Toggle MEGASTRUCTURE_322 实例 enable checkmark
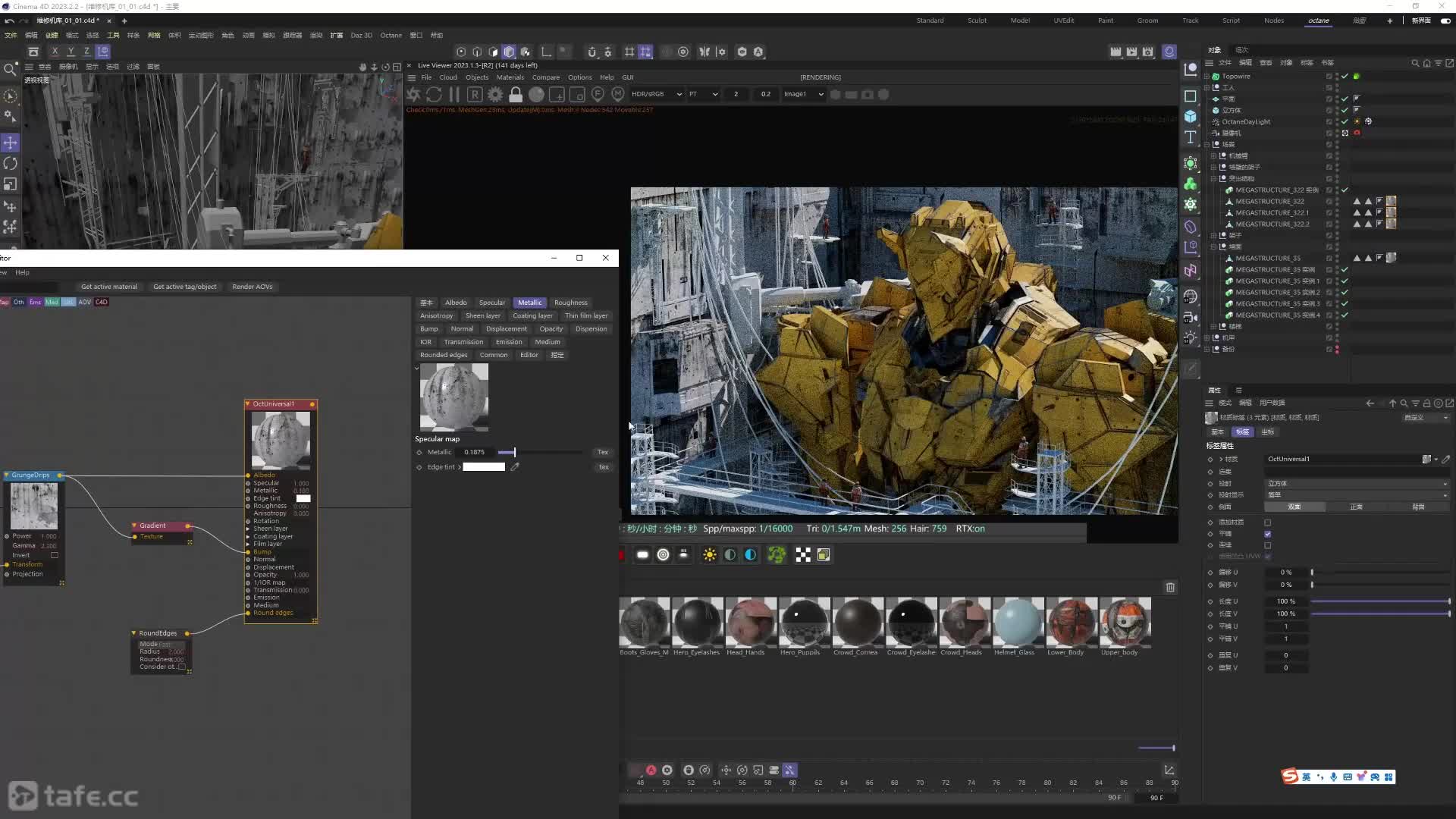 click(x=1345, y=190)
